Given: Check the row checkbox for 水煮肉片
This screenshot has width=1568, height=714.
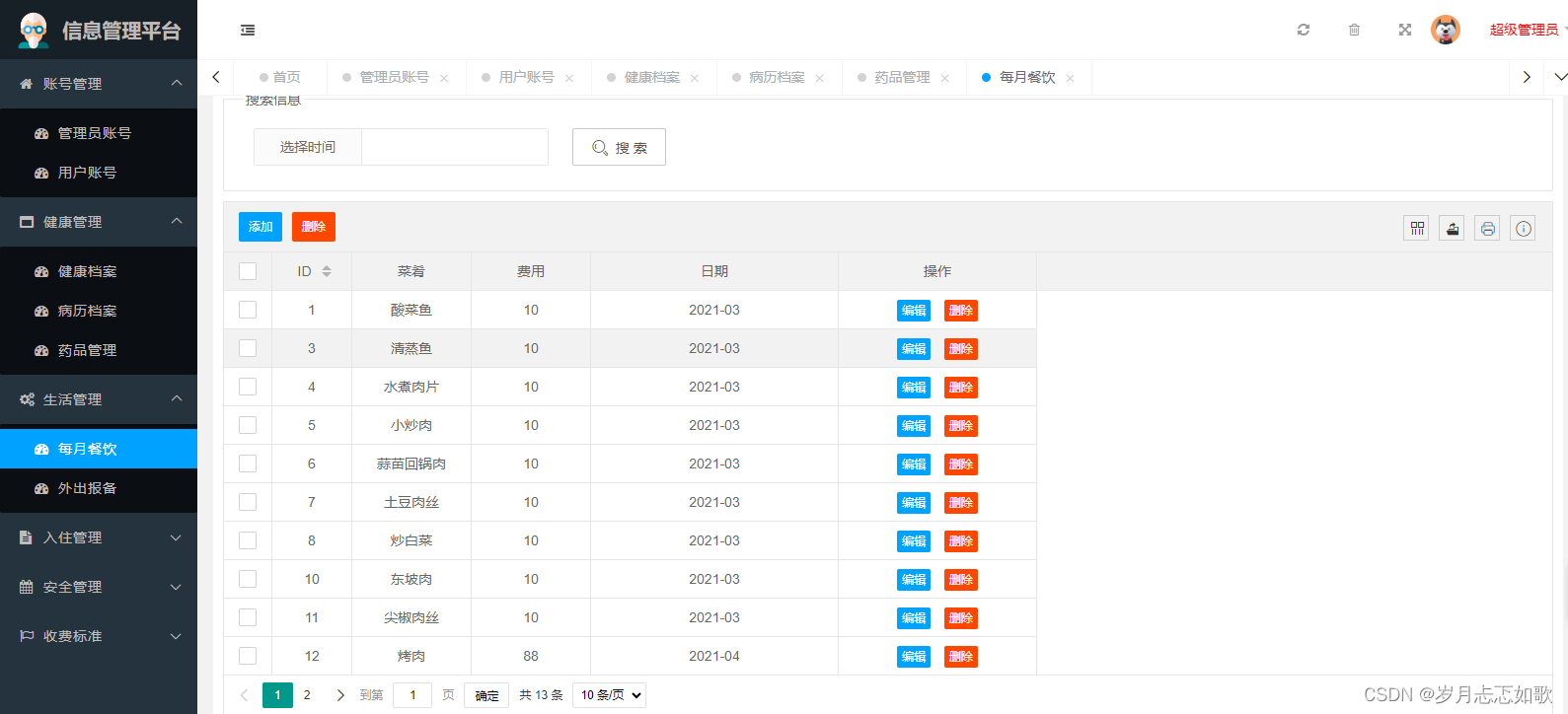Looking at the screenshot, I should [x=248, y=387].
